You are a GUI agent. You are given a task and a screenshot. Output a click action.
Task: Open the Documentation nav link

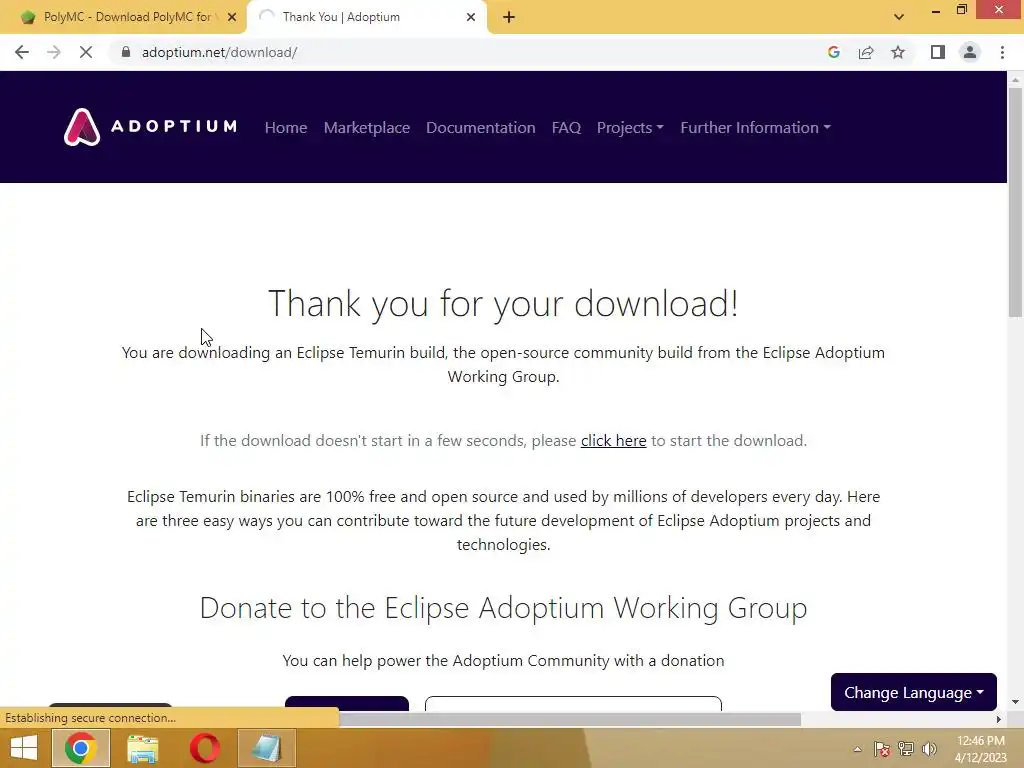tap(481, 127)
